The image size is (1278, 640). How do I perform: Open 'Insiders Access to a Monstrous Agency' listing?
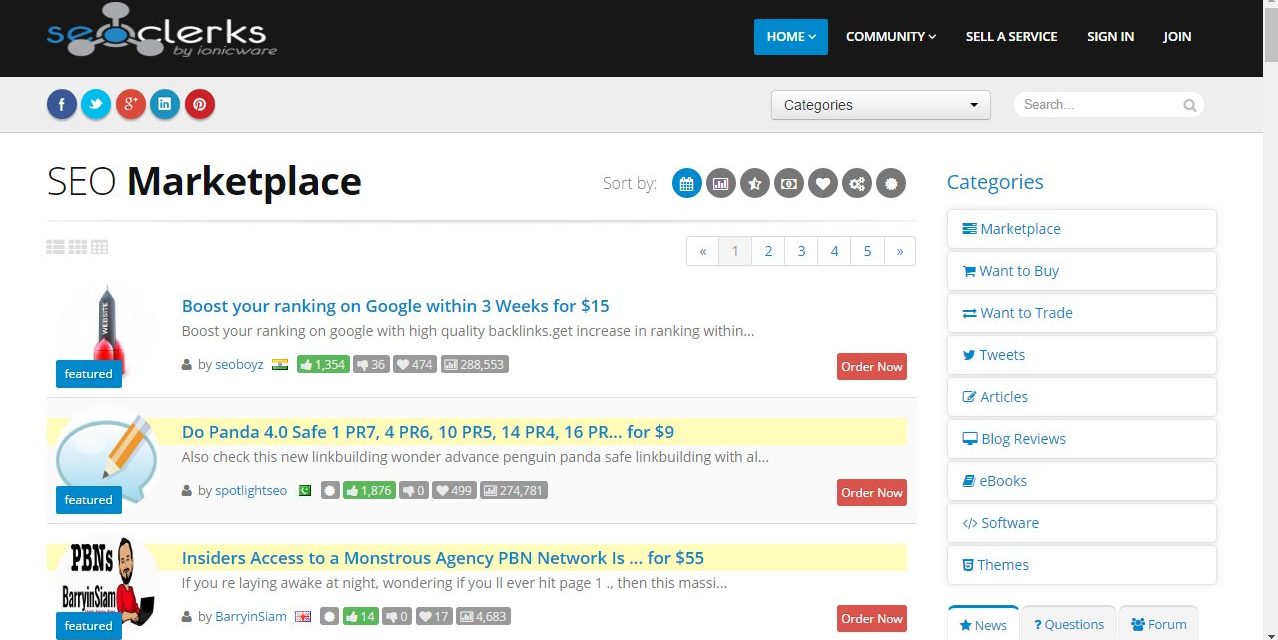443,558
